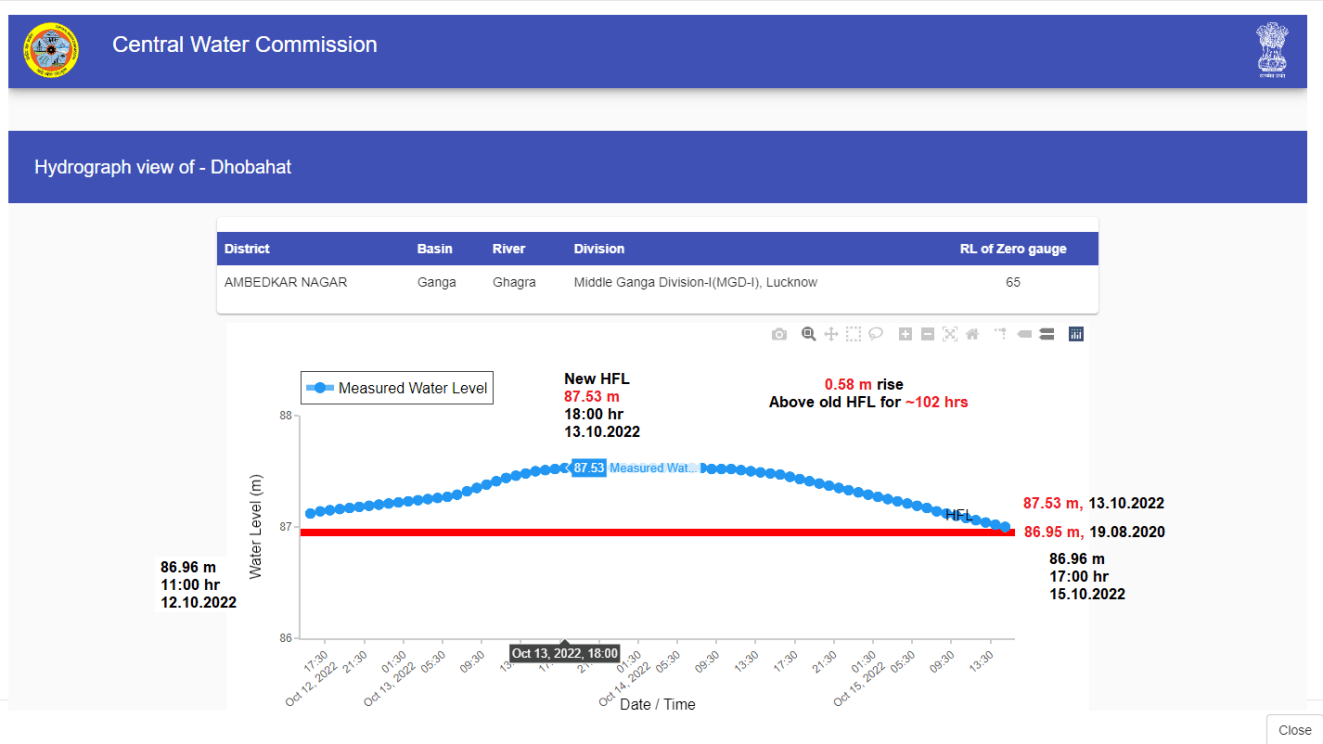Screen dimensions: 1323x744
Task: Select the Zoom tool in the chart toolbar
Action: click(x=808, y=334)
